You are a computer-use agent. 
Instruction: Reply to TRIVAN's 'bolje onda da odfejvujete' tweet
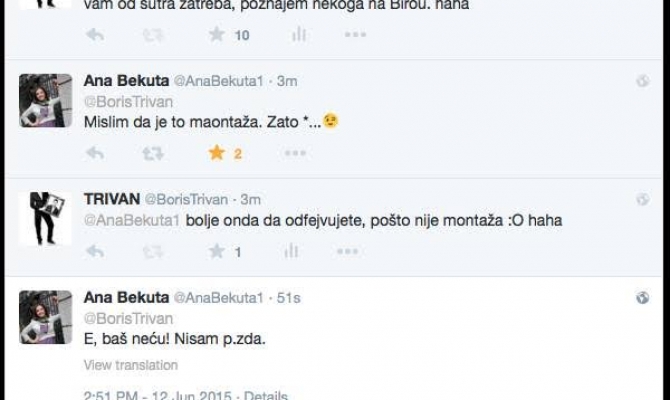pyautogui.click(x=96, y=253)
